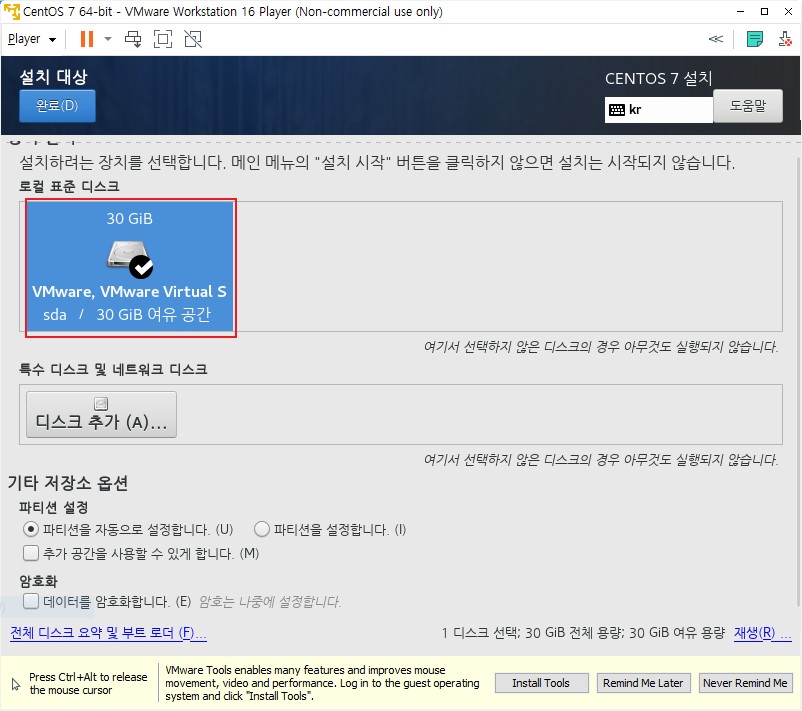The image size is (802, 711).
Task: Select automatic partitioning radio button (U)
Action: (x=31, y=529)
